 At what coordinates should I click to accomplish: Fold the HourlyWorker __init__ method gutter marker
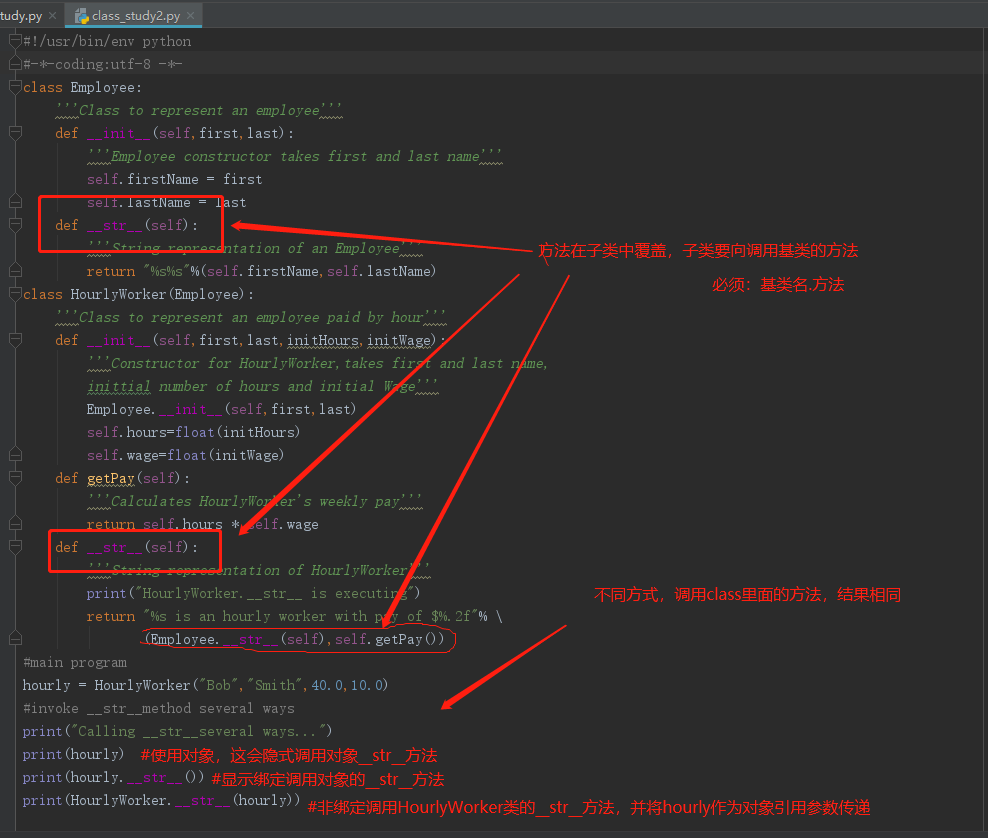pos(16,340)
